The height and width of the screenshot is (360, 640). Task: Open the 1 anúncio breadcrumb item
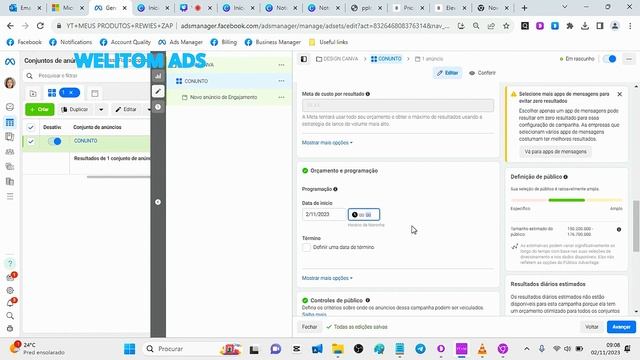click(x=429, y=59)
